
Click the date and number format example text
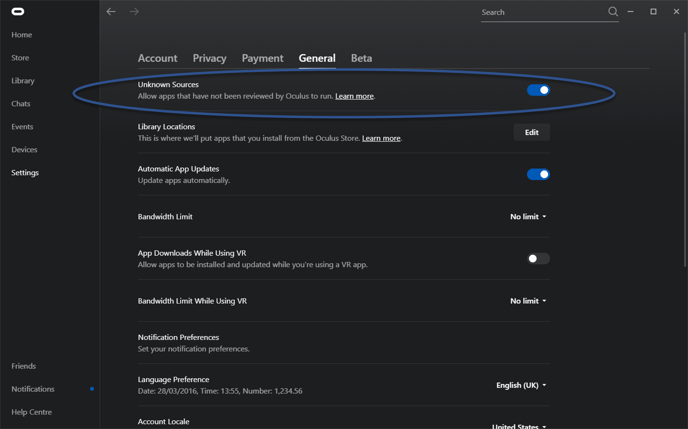(220, 391)
